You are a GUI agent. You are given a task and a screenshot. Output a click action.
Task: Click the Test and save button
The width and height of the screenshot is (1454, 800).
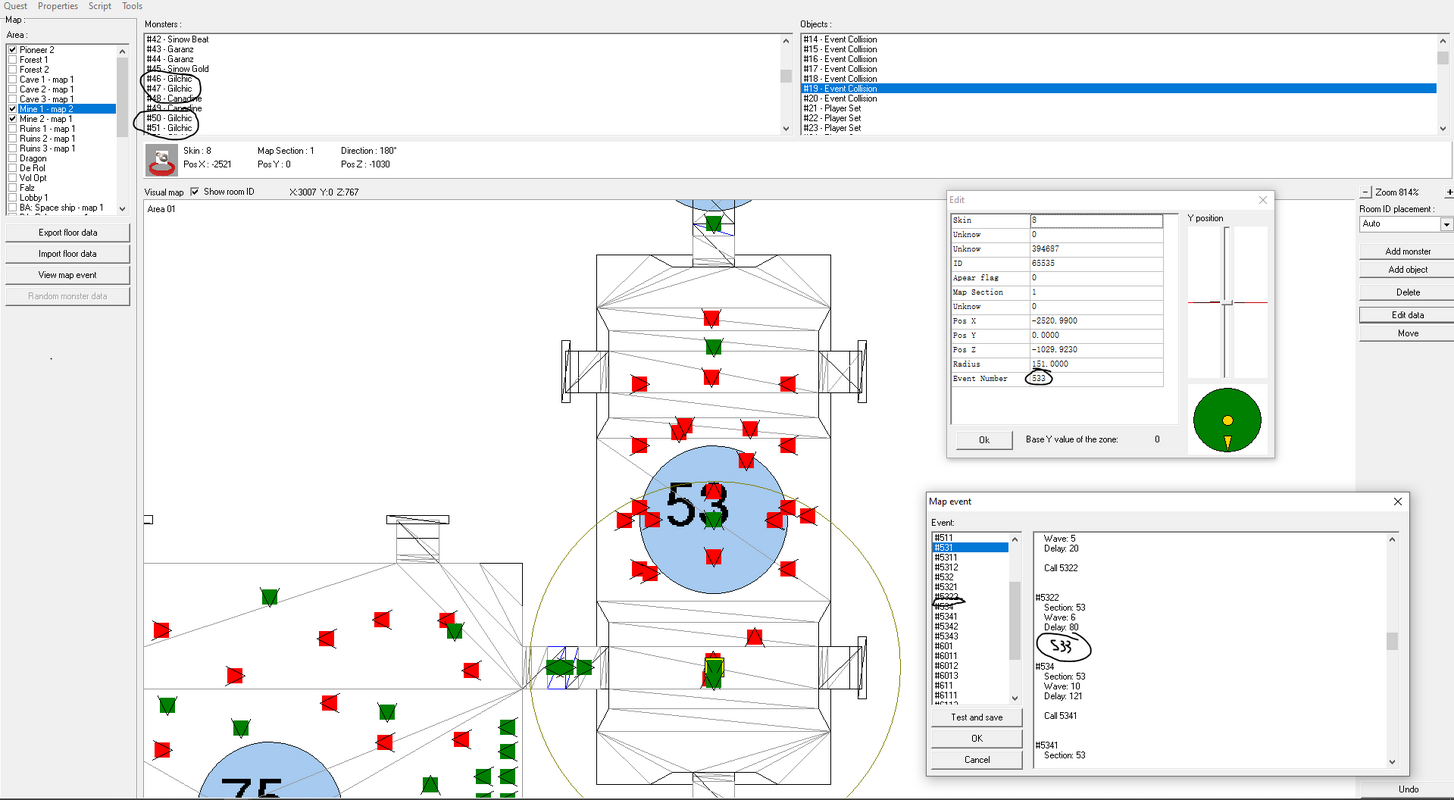point(977,717)
